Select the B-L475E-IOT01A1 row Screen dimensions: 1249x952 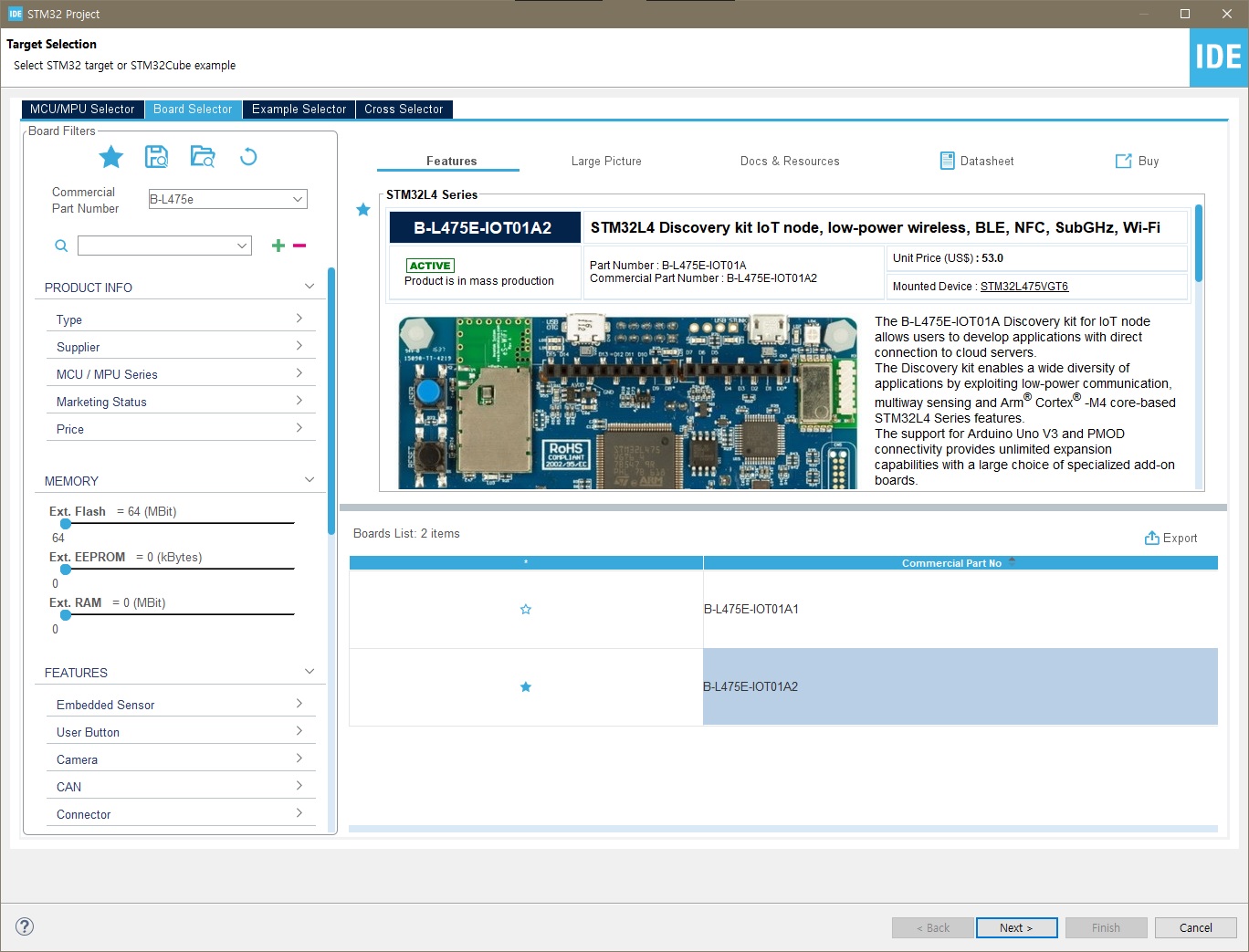(x=783, y=610)
